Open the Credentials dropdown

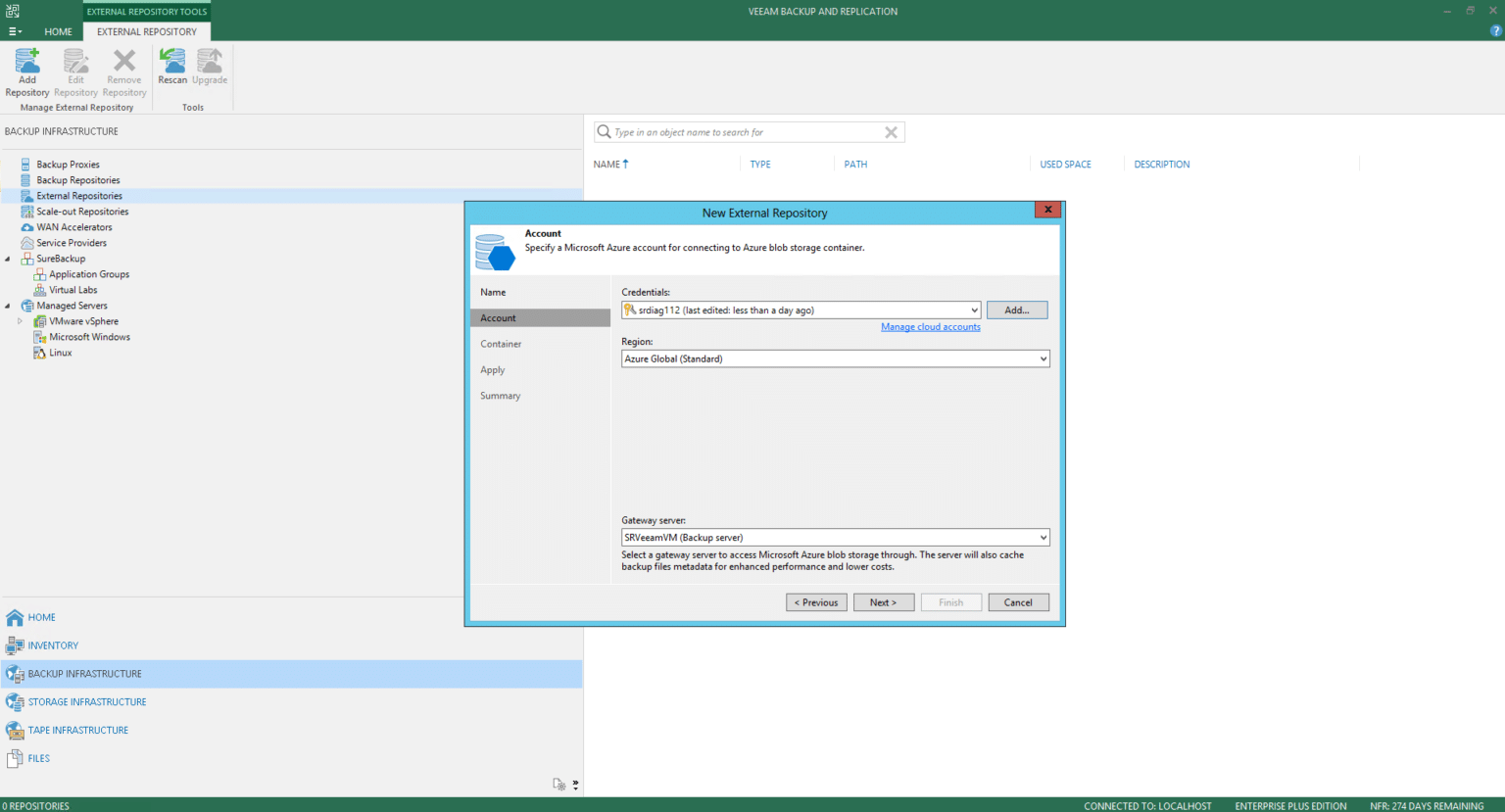tap(974, 310)
